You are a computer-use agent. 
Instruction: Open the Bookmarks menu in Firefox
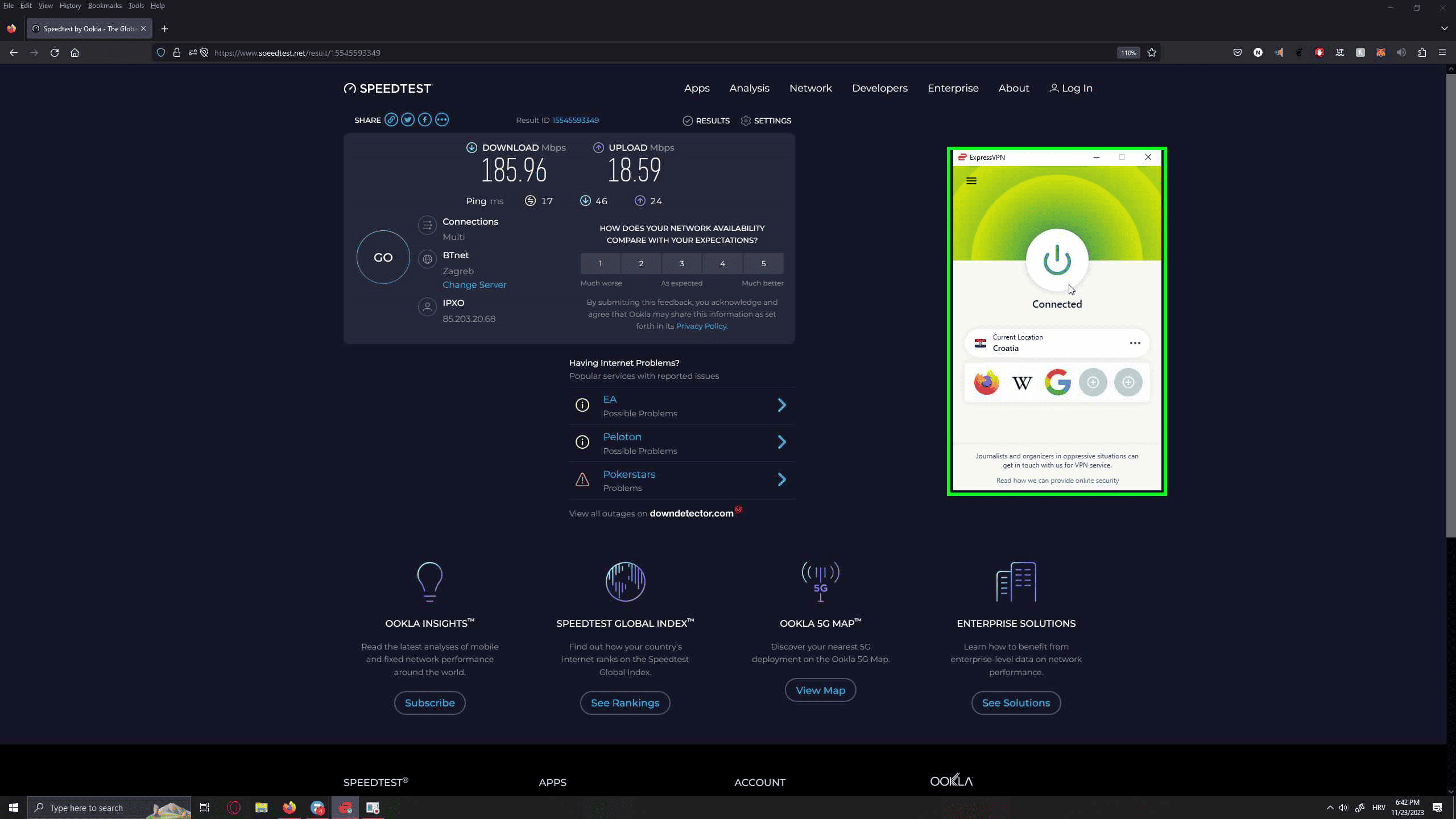105,6
